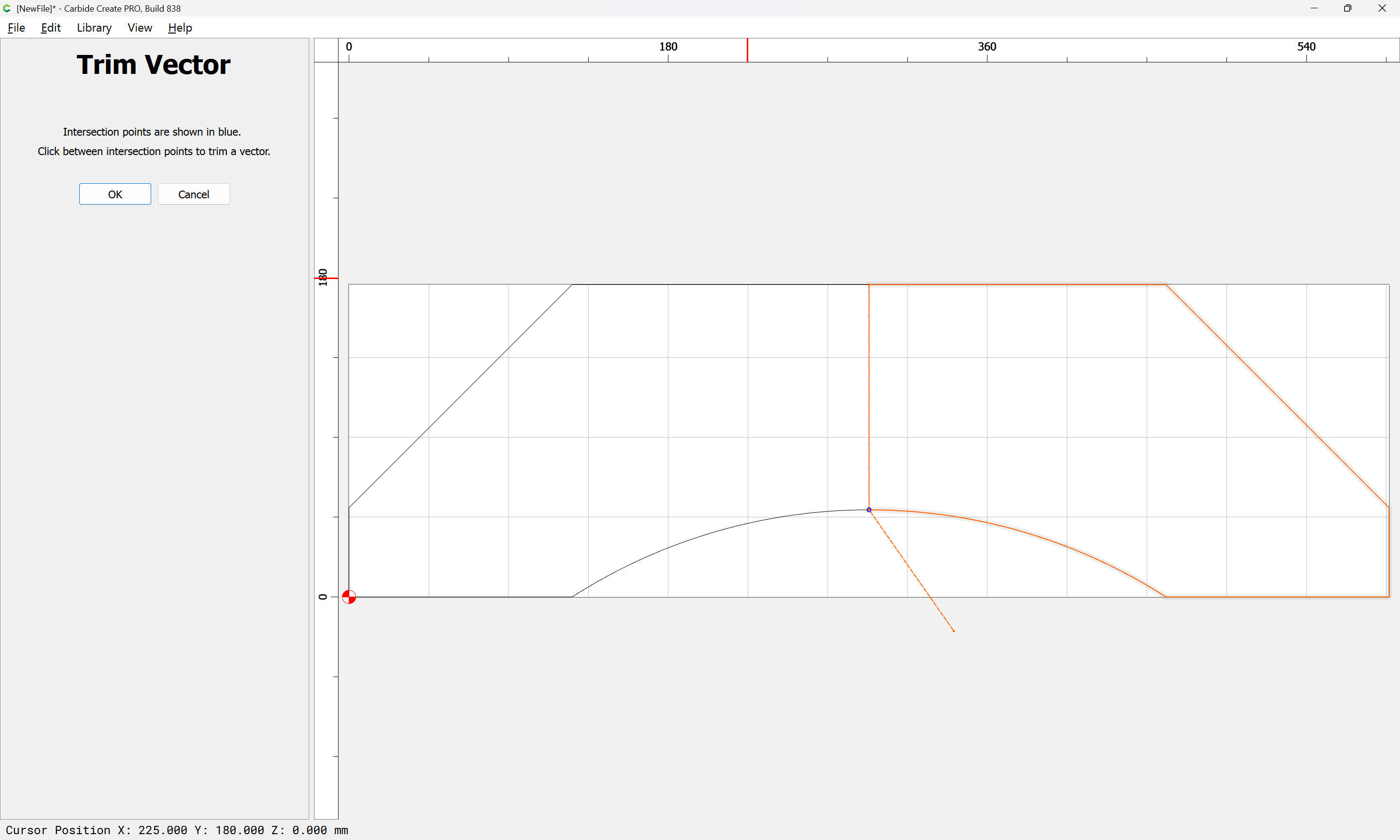Click the orange diagonal line at upper right
This screenshot has width=1400, height=840.
[1277, 395]
